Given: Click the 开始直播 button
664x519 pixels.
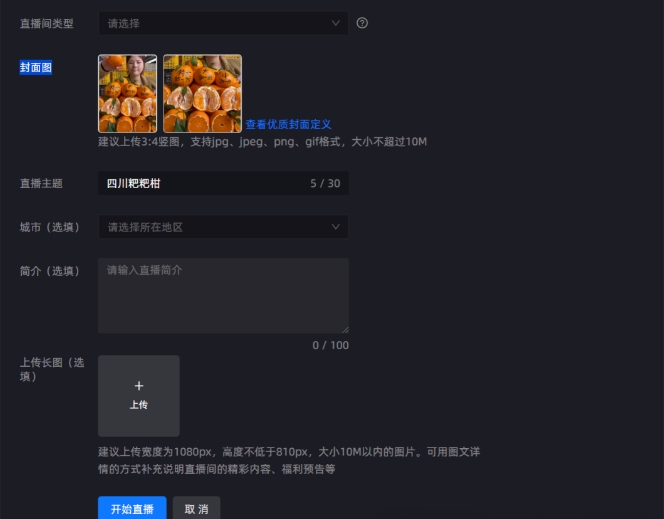Looking at the screenshot, I should (x=132, y=508).
